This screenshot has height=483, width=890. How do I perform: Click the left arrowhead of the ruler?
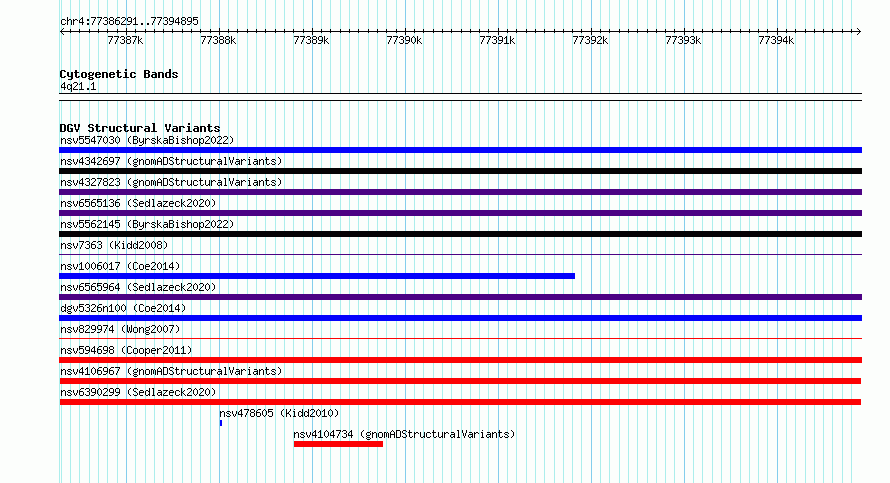coord(62,31)
